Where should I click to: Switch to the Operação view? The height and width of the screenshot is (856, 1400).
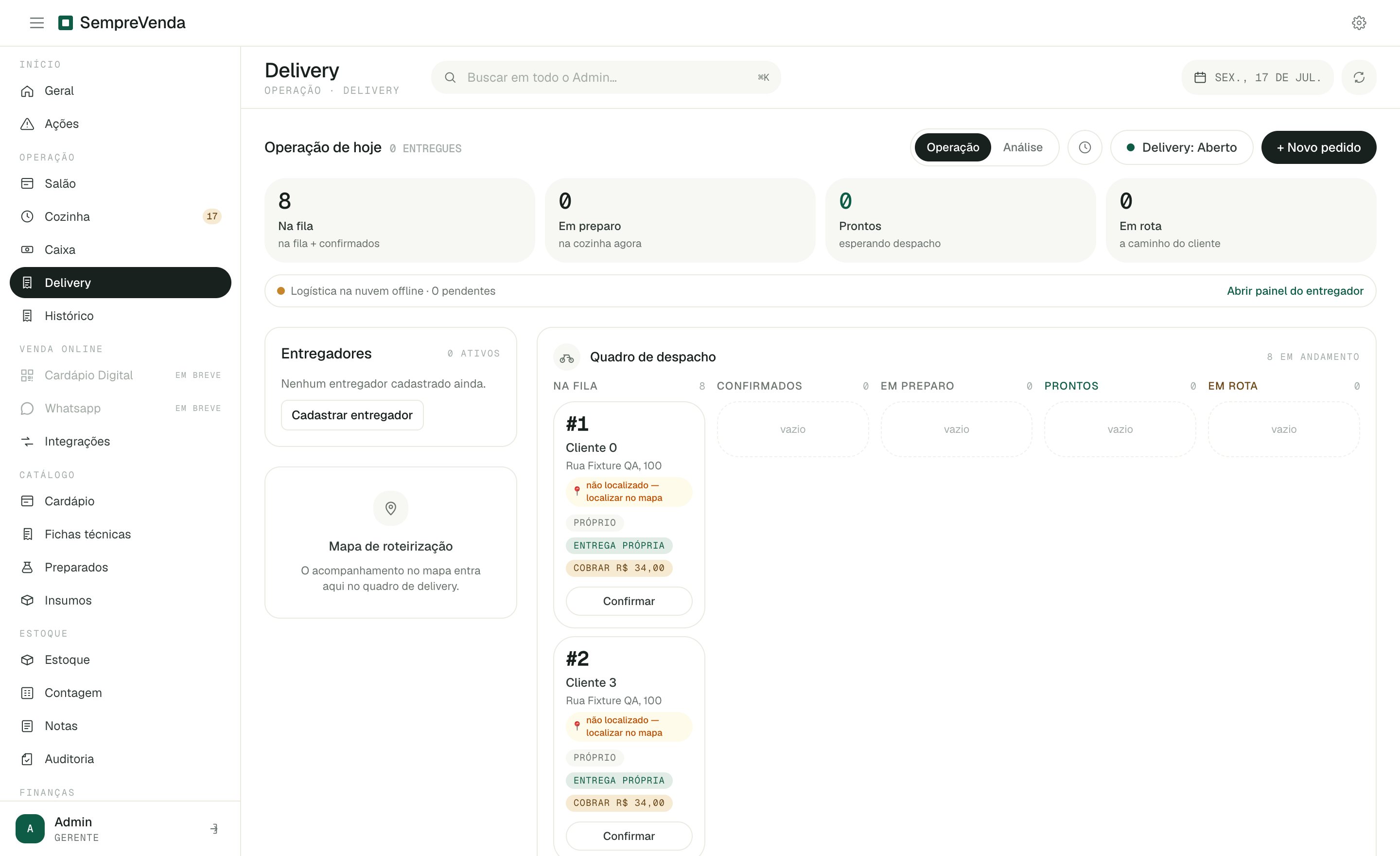(952, 147)
